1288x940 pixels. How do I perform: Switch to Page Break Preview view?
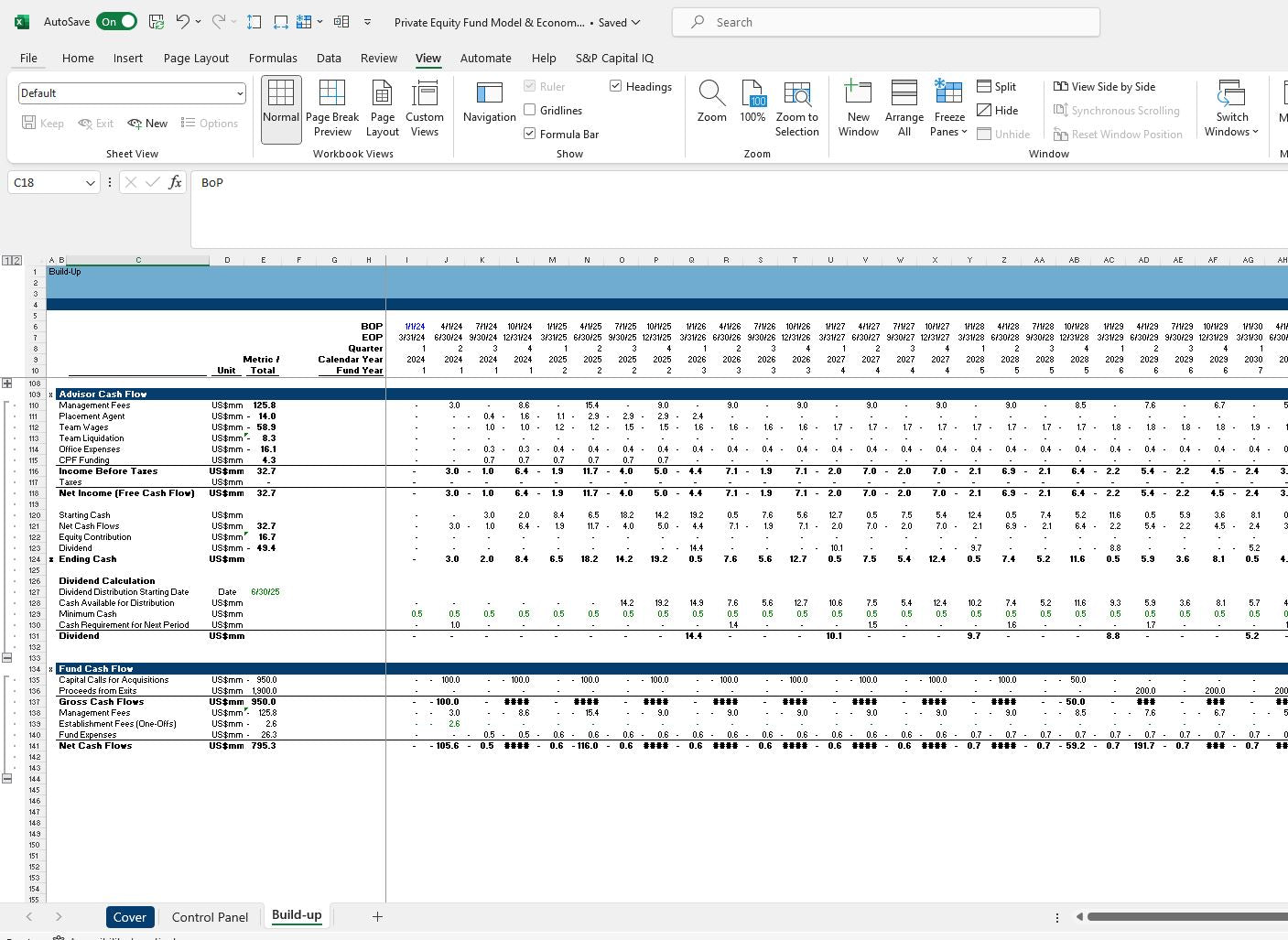point(332,107)
